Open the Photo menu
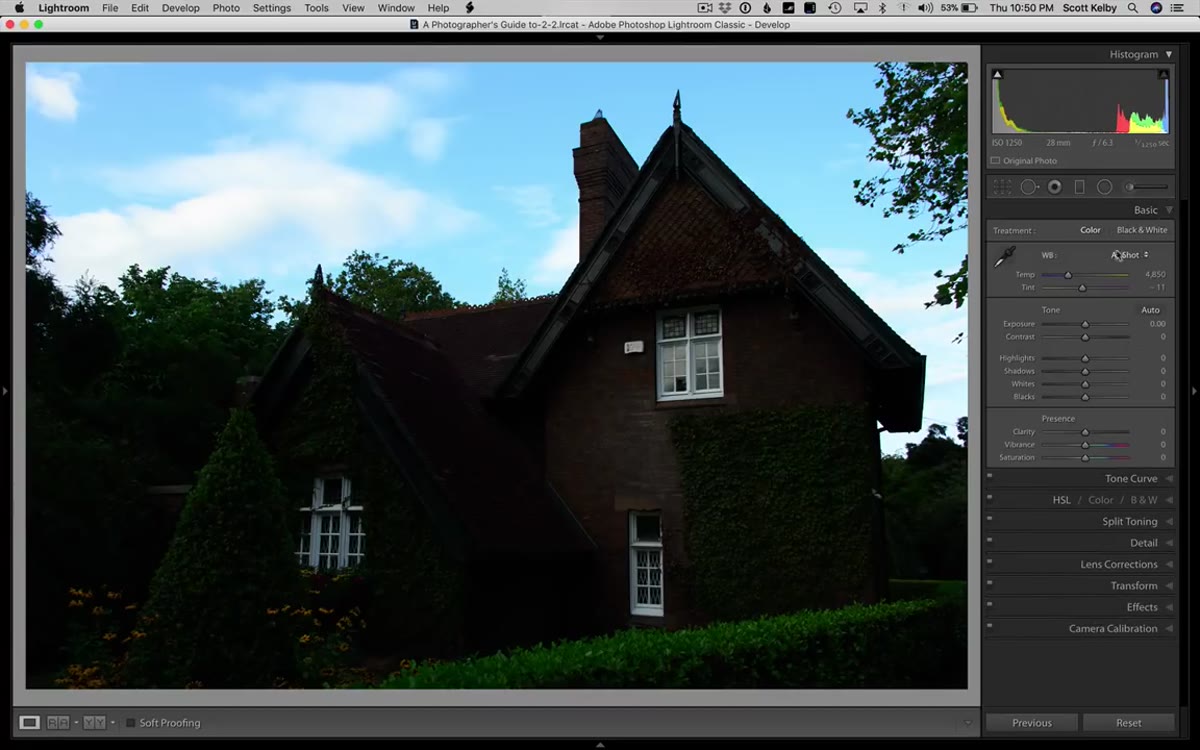The height and width of the screenshot is (750, 1200). coord(226,8)
